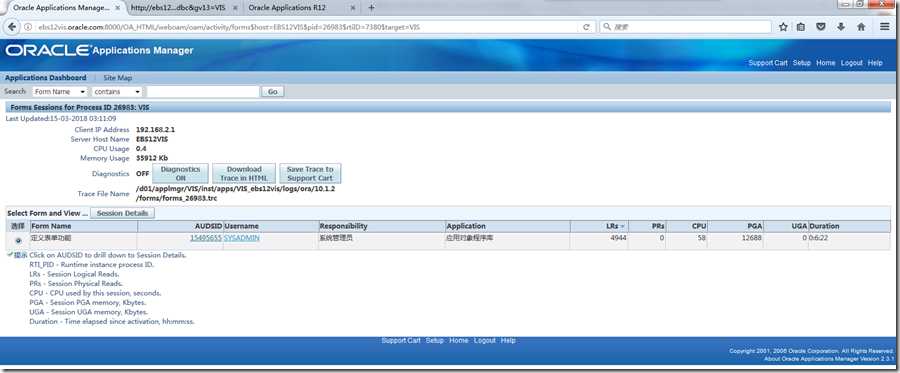Image resolution: width=900 pixels, height=373 pixels.
Task: Click Logout link in footer
Action: (x=484, y=340)
